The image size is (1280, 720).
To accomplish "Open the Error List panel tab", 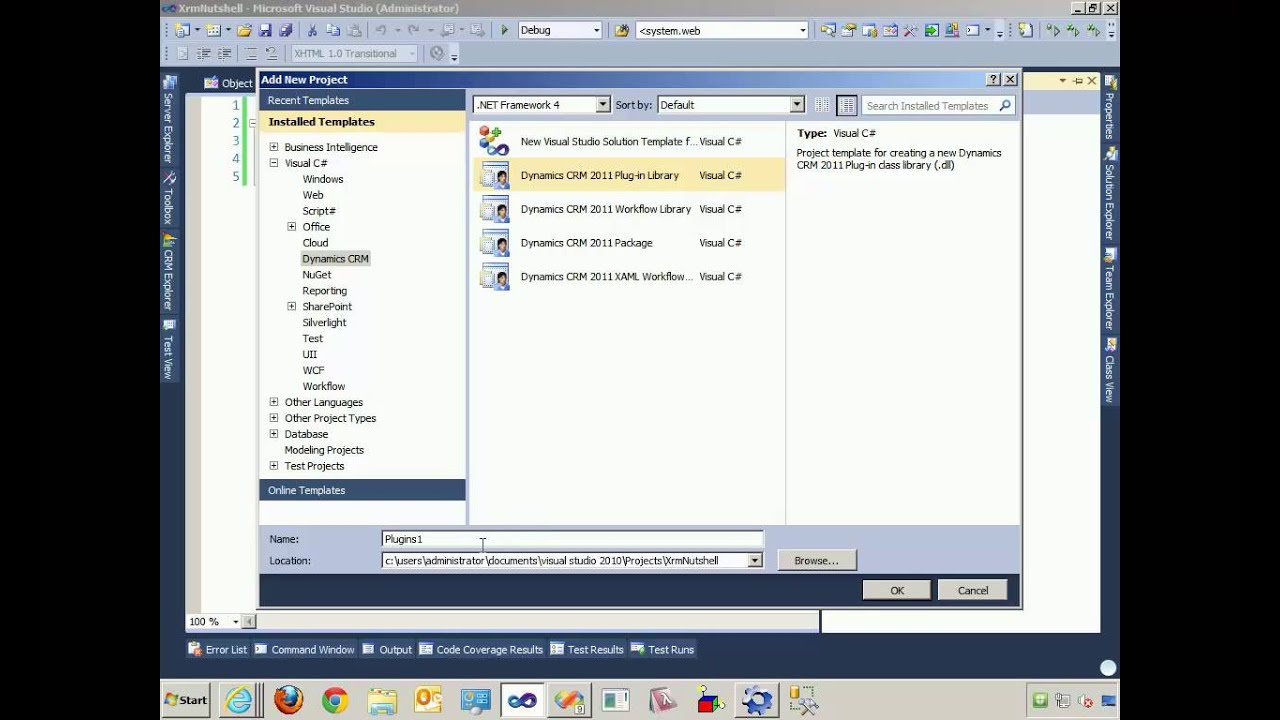I will pos(217,649).
